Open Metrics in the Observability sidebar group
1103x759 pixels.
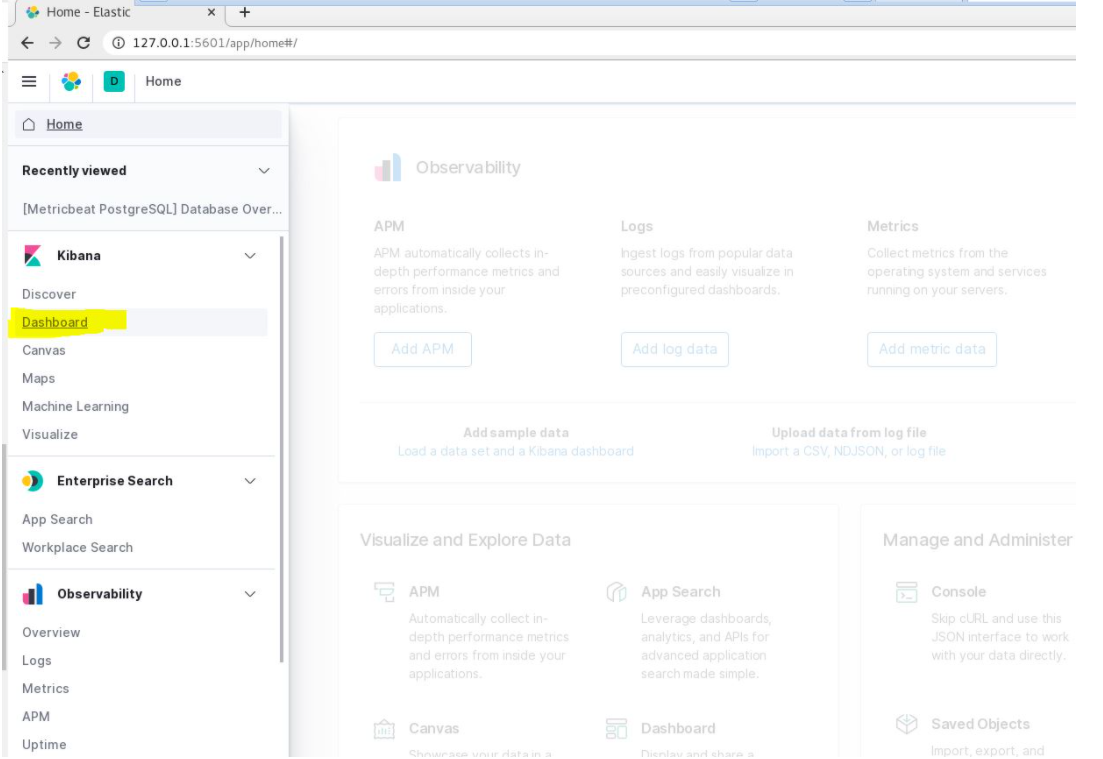tap(46, 689)
